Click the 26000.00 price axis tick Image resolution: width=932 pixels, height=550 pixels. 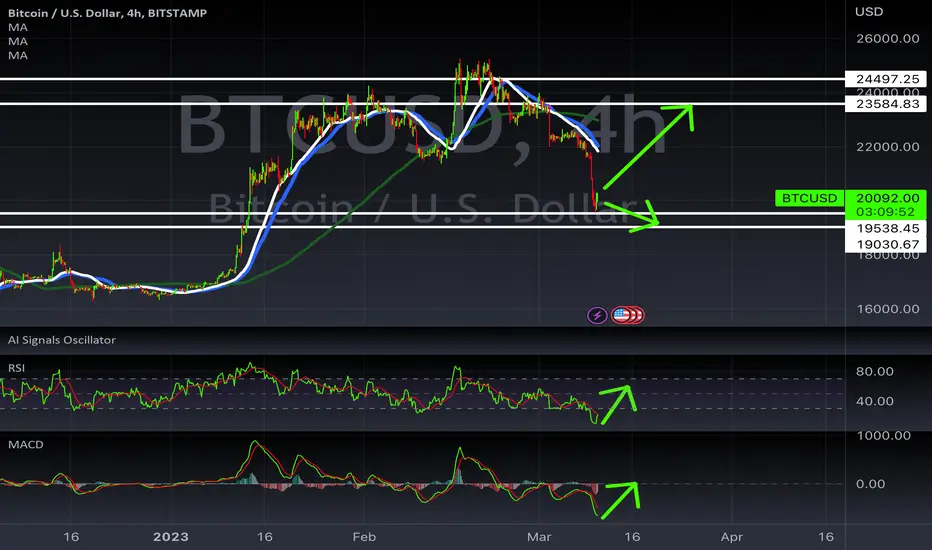coord(887,39)
